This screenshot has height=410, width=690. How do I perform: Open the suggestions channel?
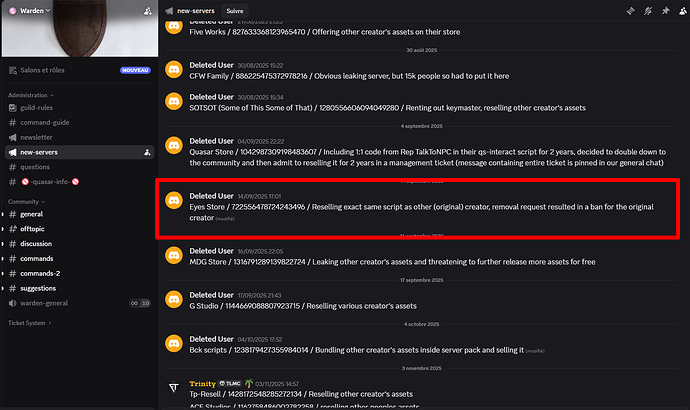pyautogui.click(x=41, y=286)
